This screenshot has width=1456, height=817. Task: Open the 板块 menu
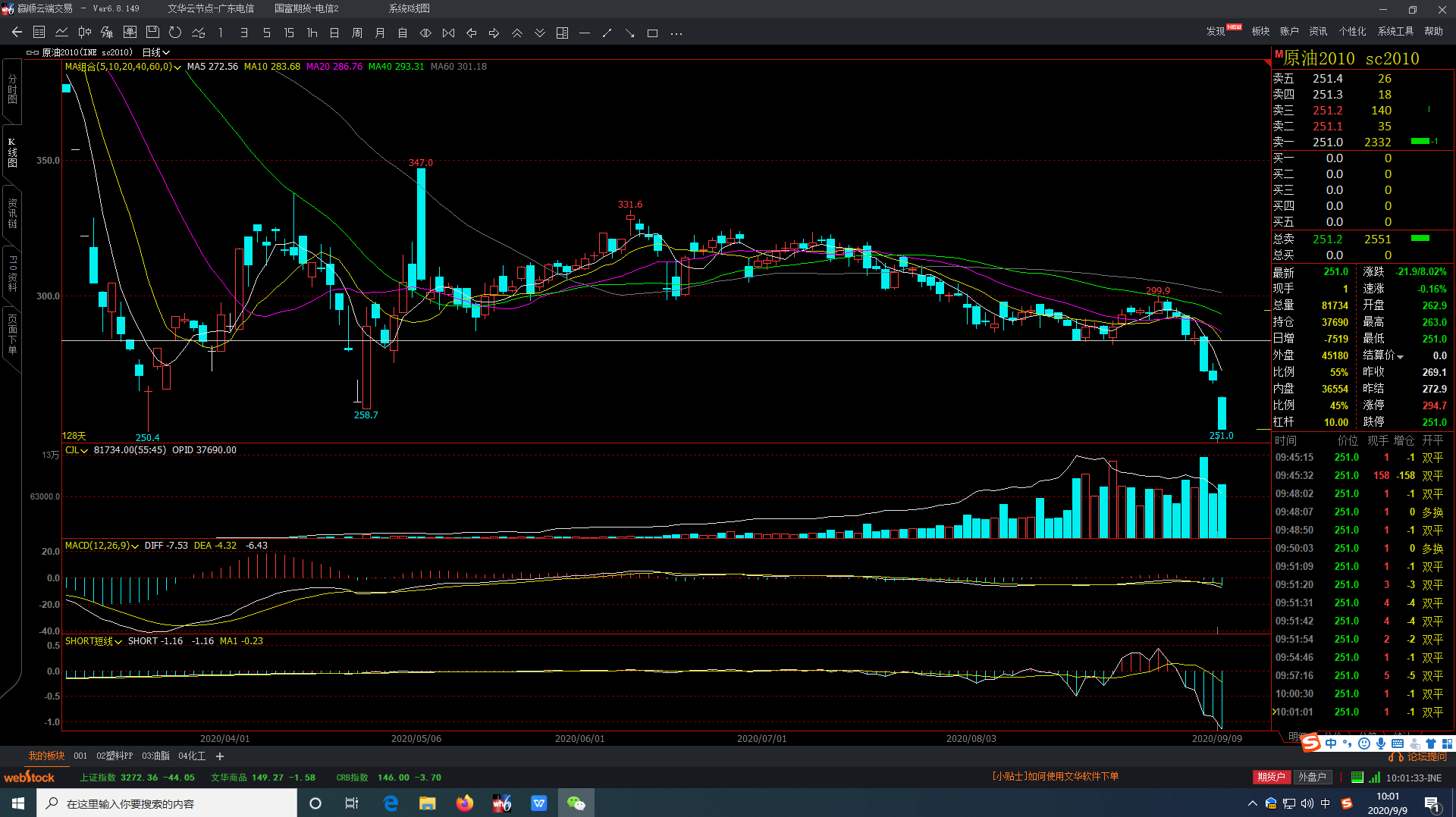1260,31
